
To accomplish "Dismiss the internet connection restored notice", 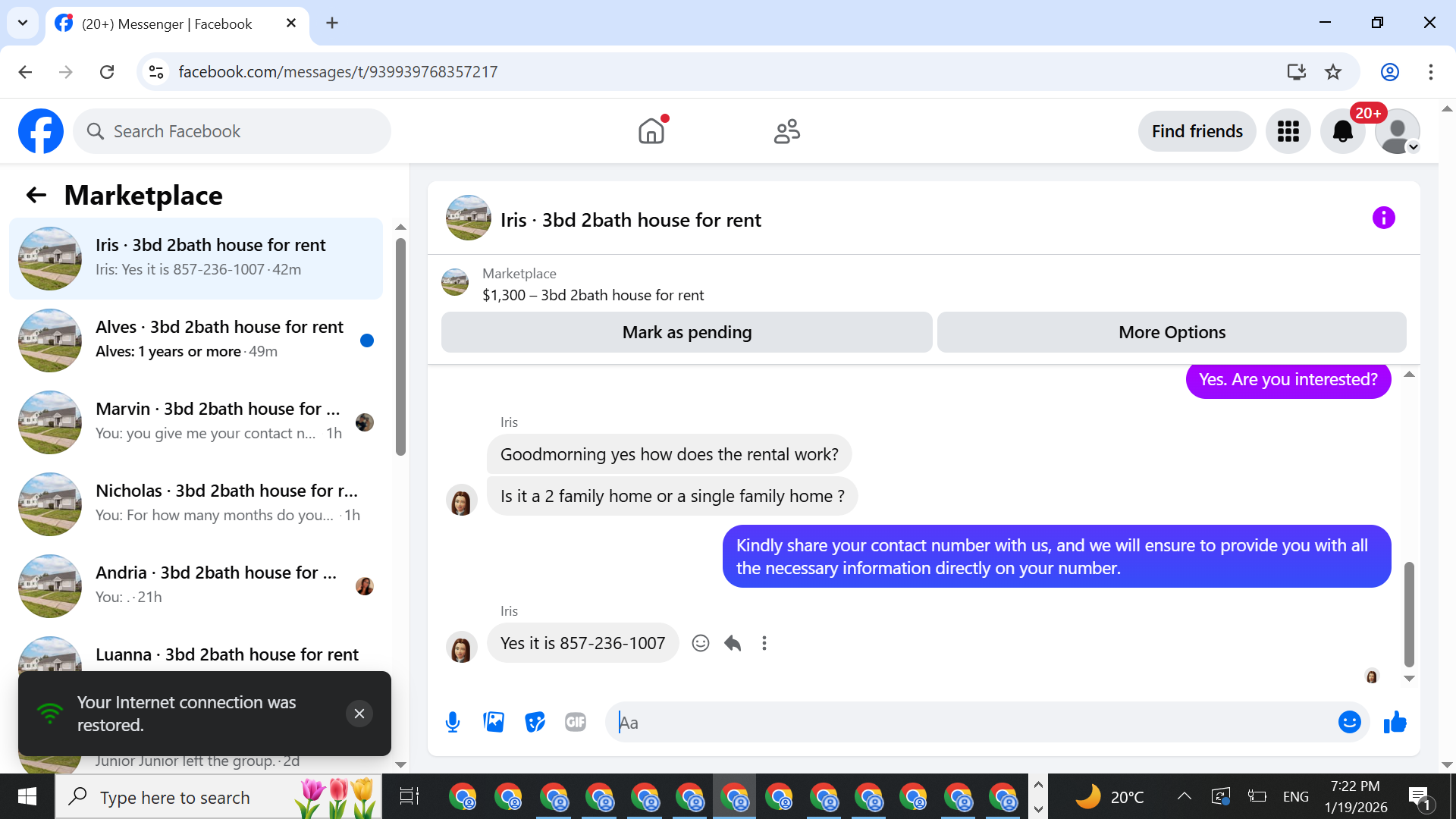I will coord(359,714).
